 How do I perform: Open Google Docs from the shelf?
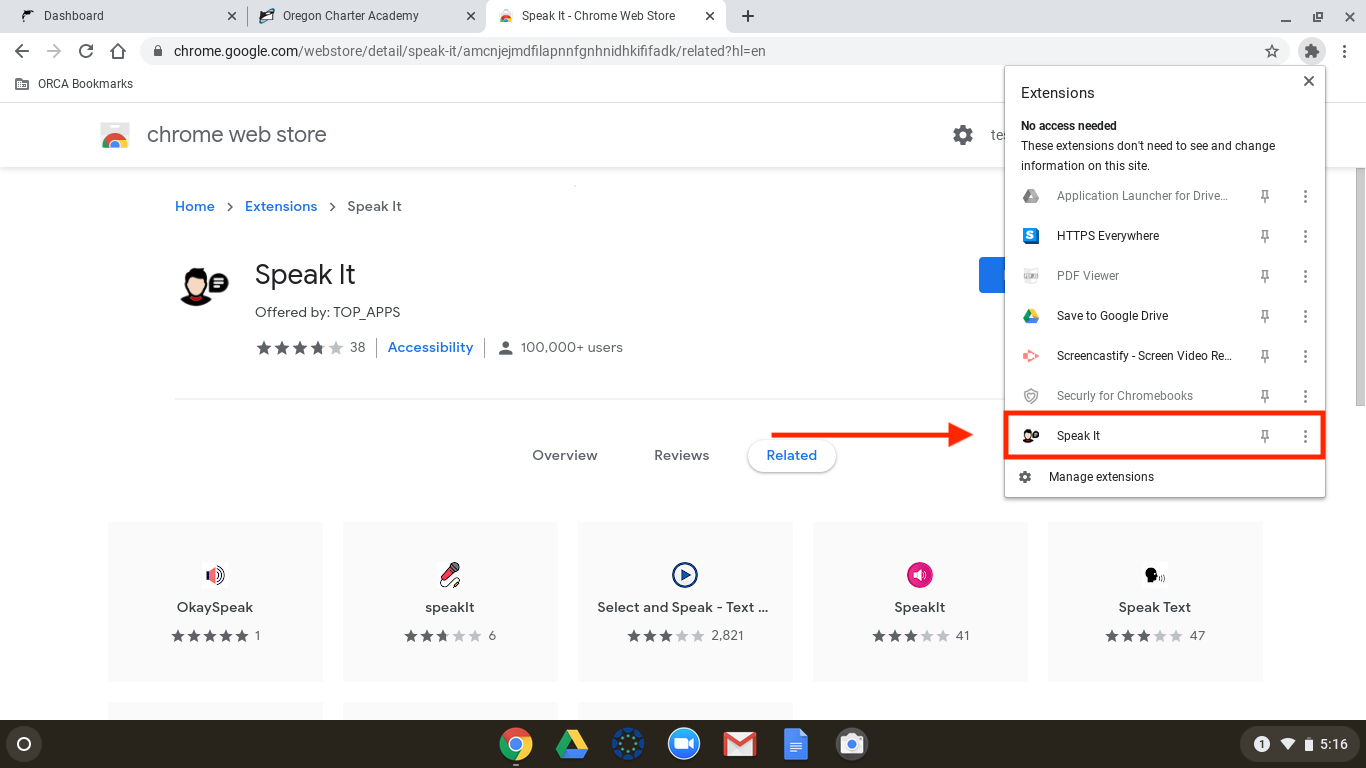point(796,744)
